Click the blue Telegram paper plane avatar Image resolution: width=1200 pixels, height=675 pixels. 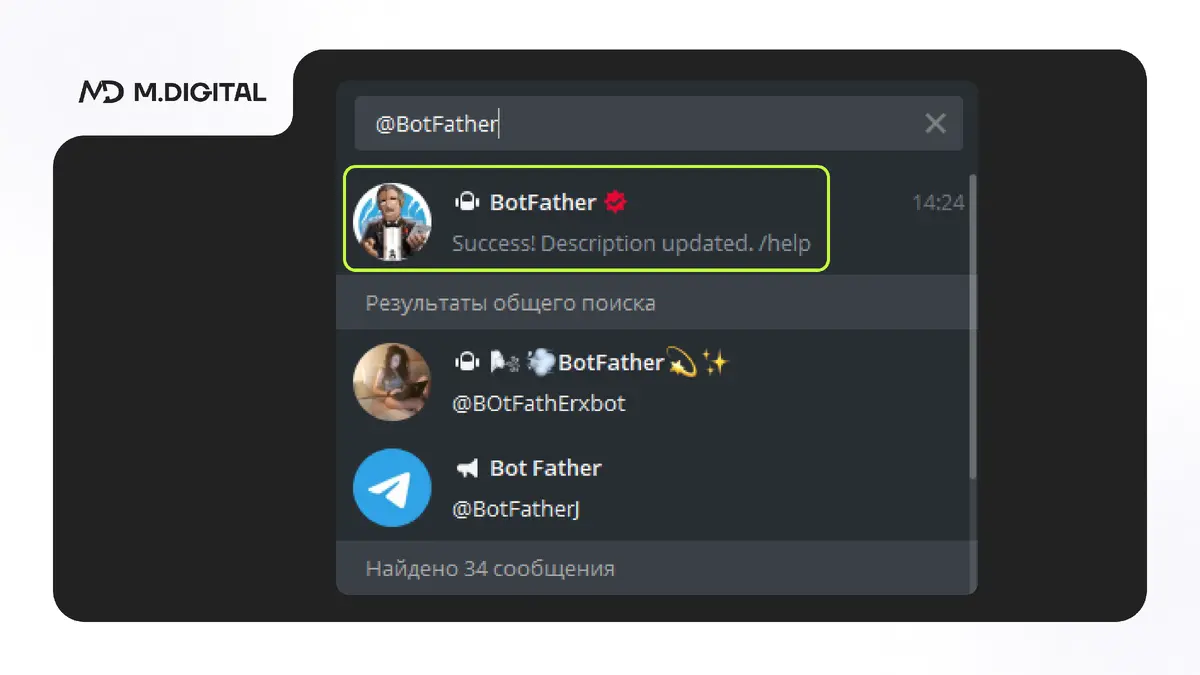click(x=392, y=488)
